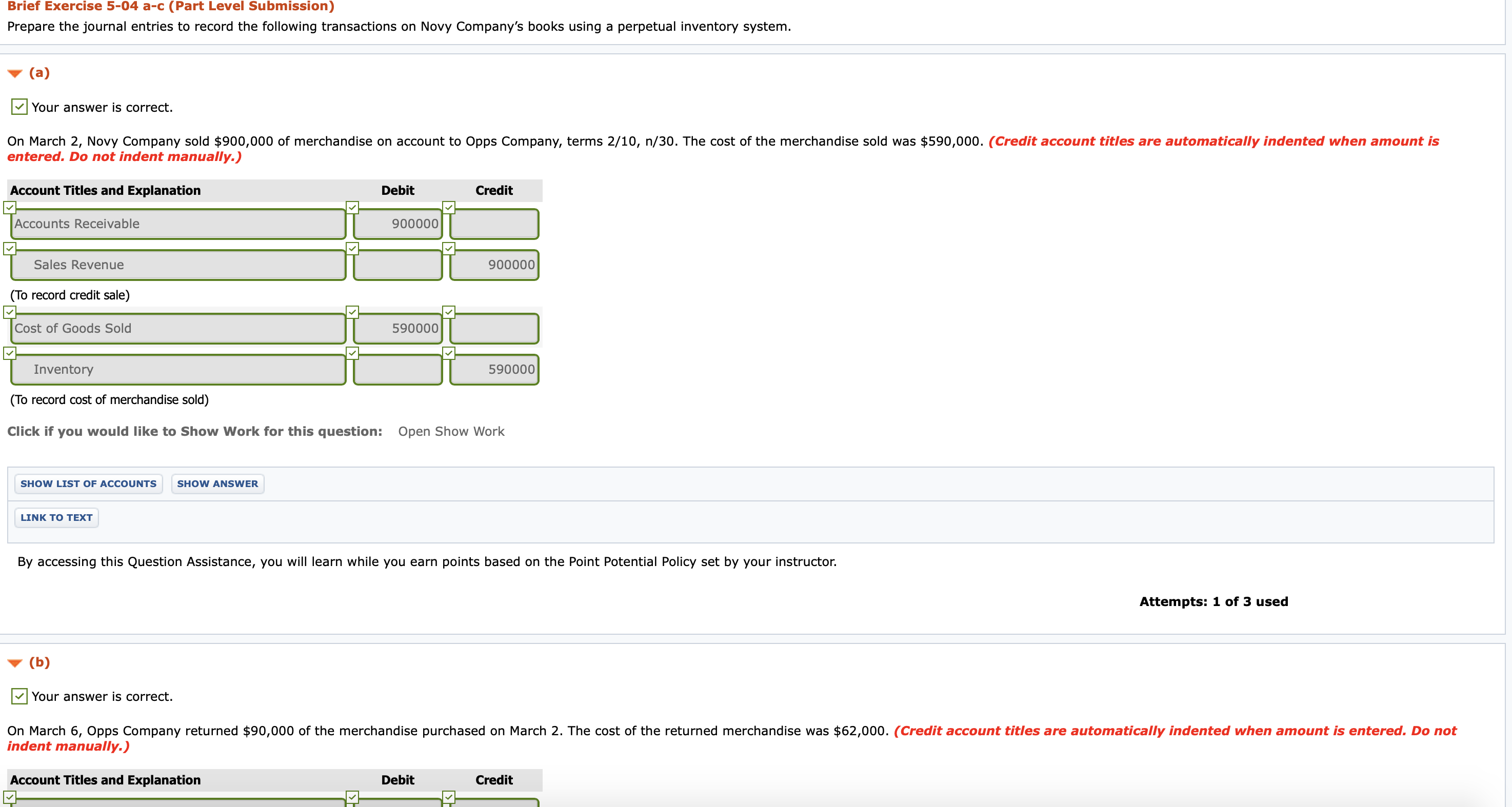
Task: Collapse section (a) orange triangle
Action: [15, 73]
